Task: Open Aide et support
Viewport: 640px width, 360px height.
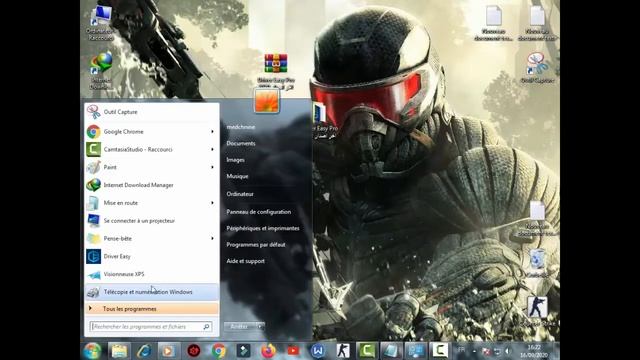Action: coord(245,261)
